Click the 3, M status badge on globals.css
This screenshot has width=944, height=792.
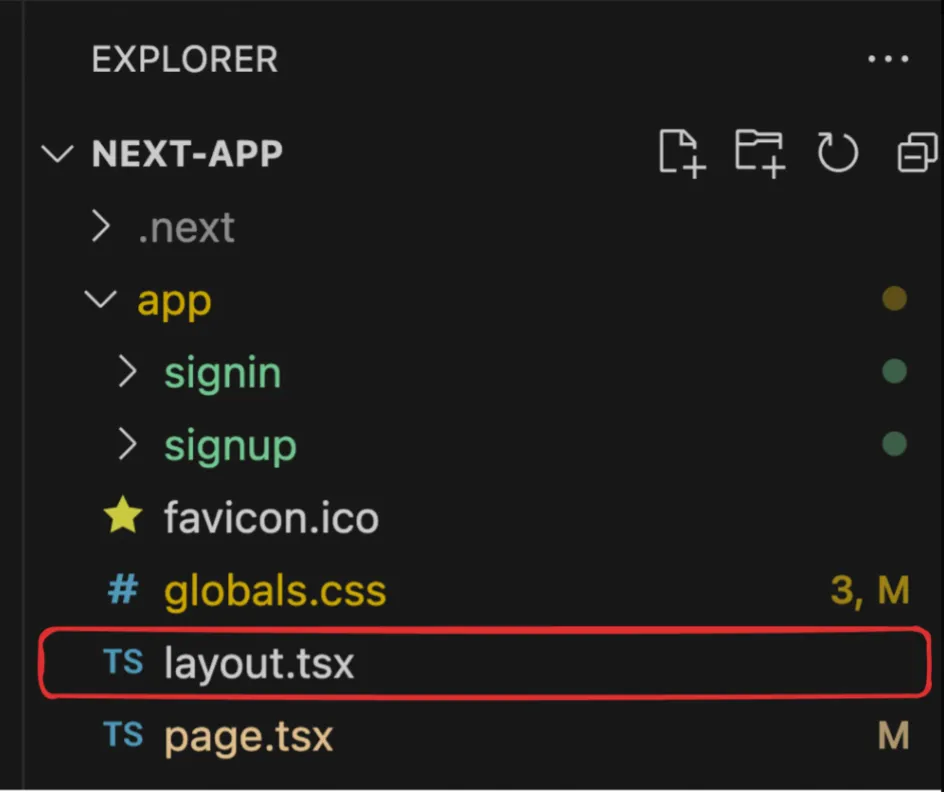coord(869,591)
